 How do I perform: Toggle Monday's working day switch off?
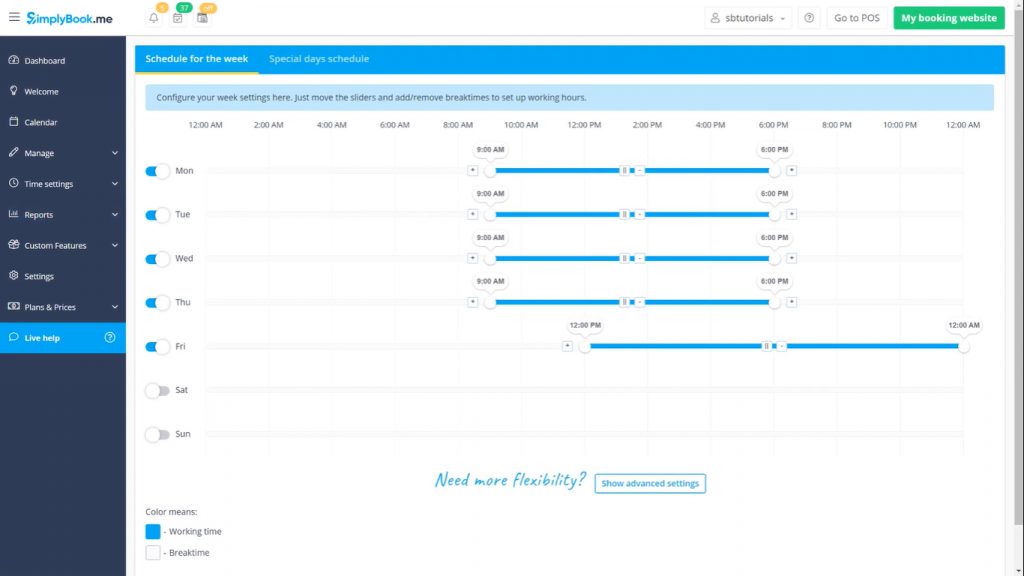pos(156,171)
